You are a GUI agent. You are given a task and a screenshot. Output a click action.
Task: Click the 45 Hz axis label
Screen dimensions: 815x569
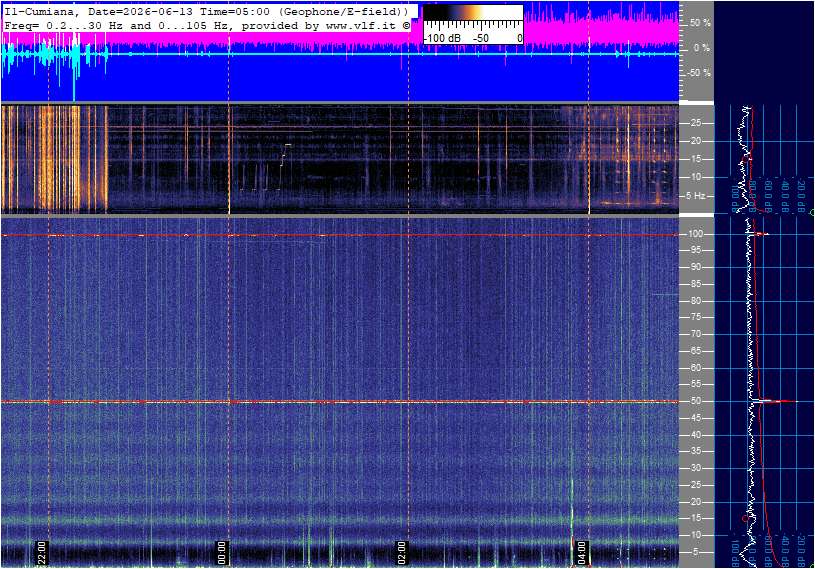click(695, 418)
